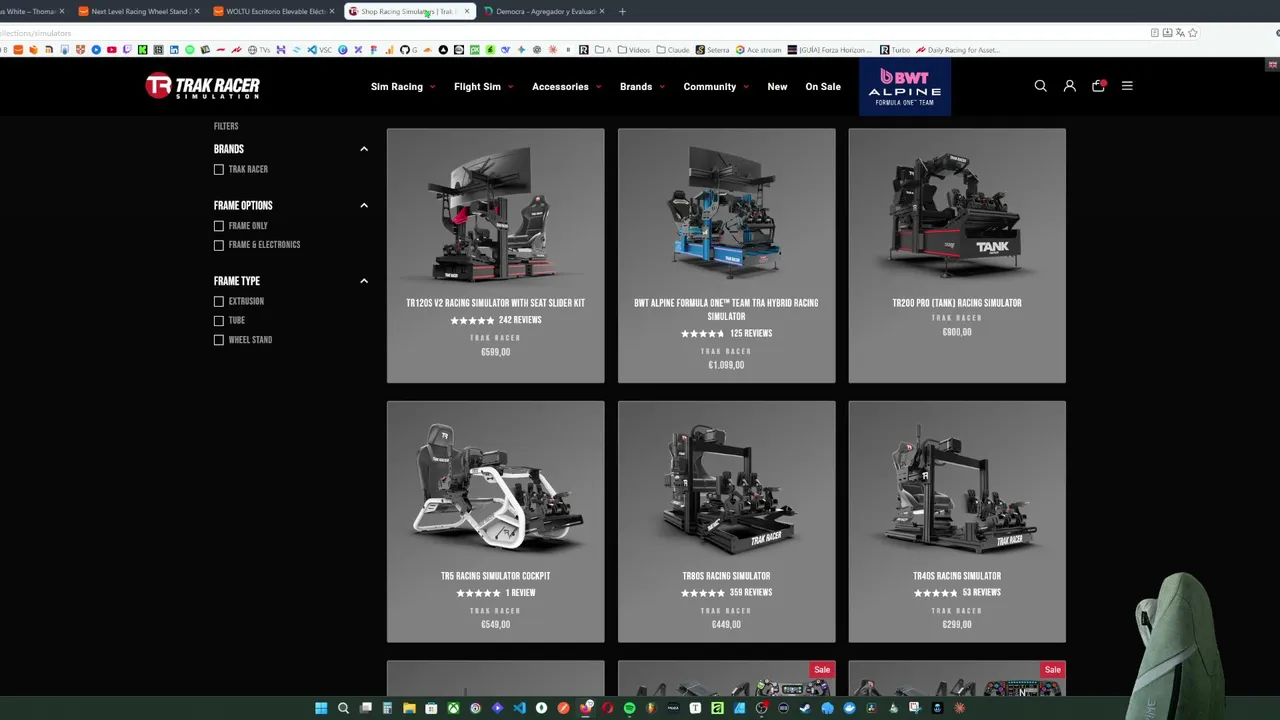The width and height of the screenshot is (1280, 720).
Task: Open the account profile icon
Action: [1069, 86]
